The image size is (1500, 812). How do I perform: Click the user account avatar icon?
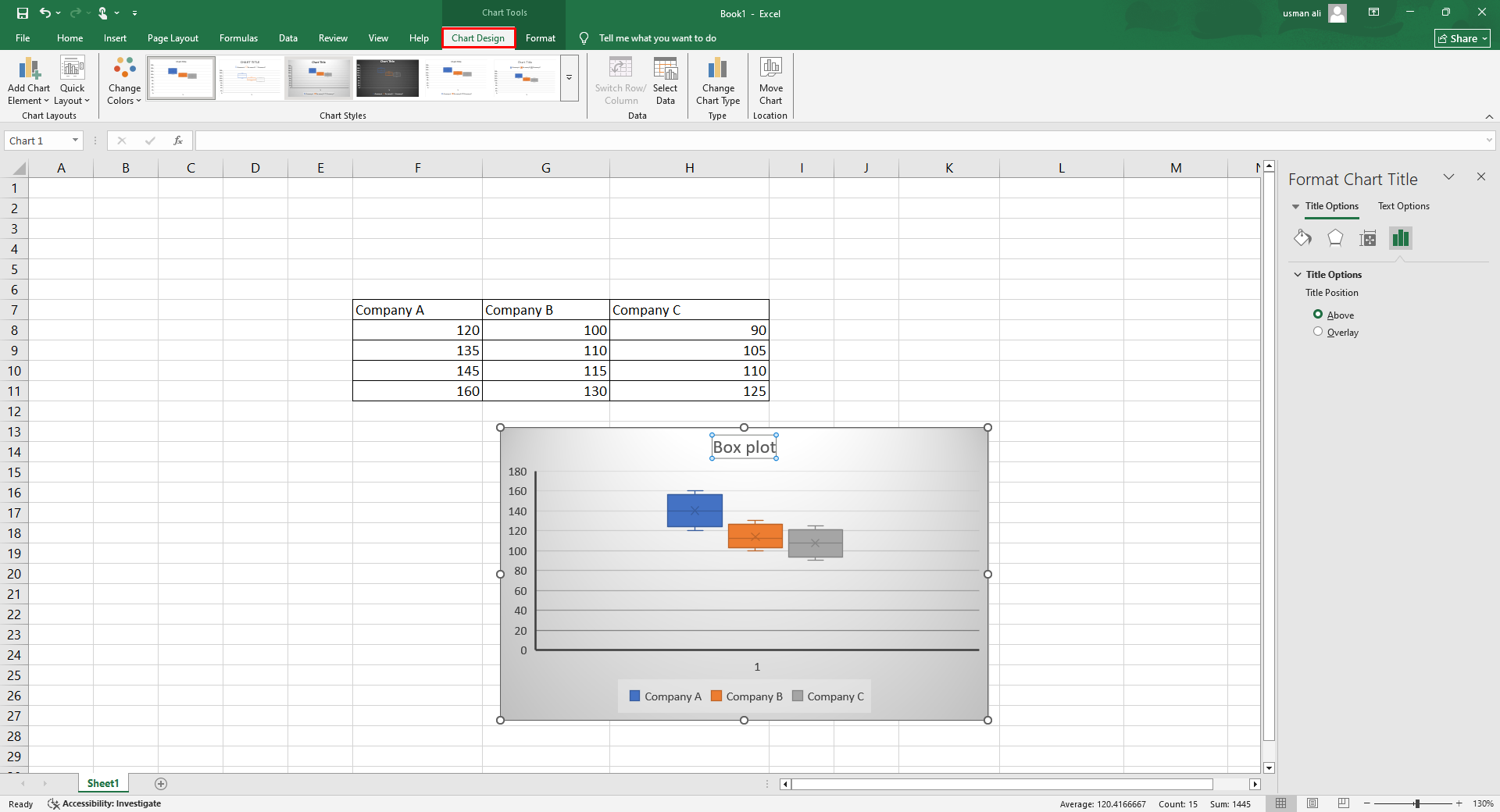pos(1337,13)
